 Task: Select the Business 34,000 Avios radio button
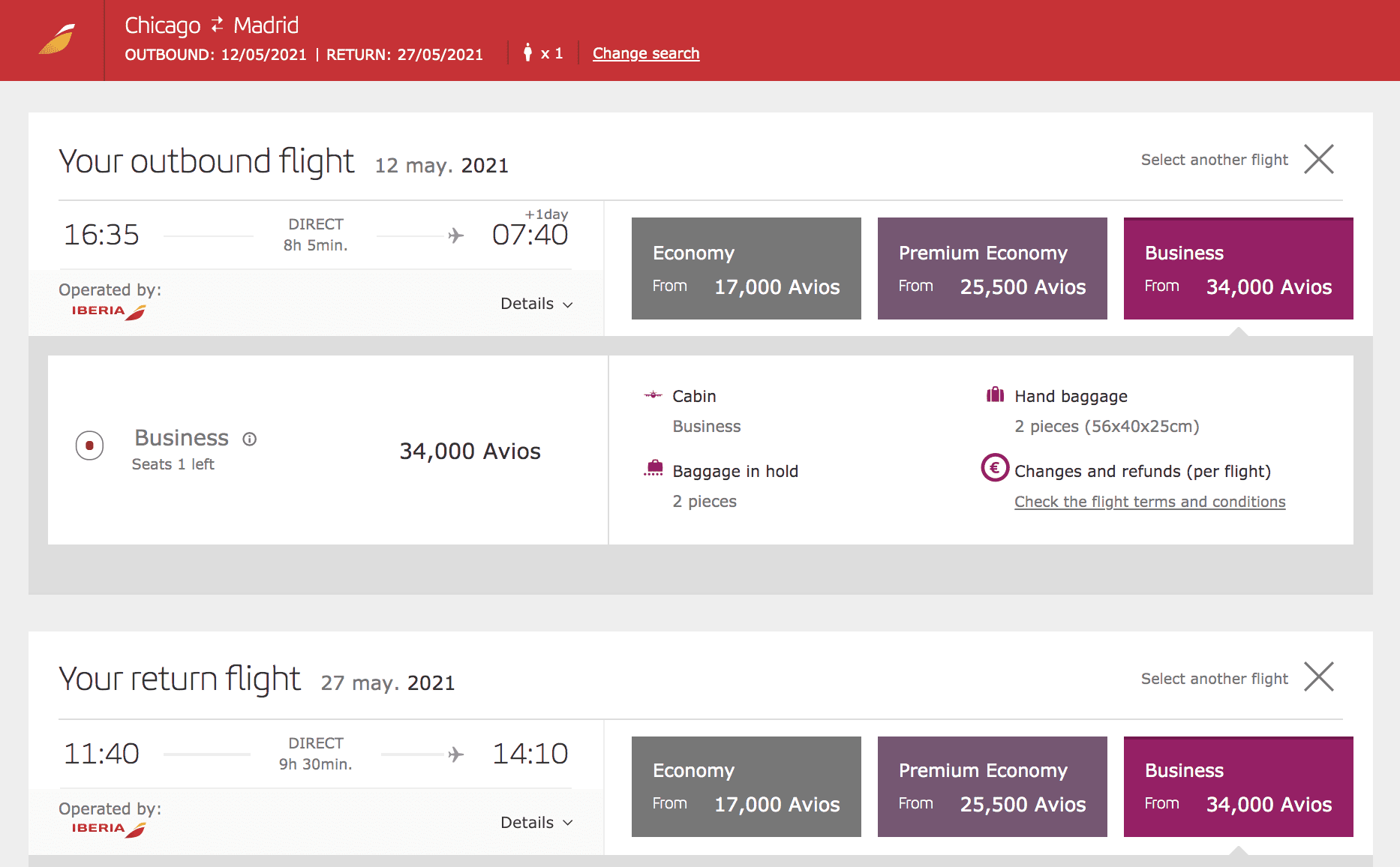click(x=89, y=445)
